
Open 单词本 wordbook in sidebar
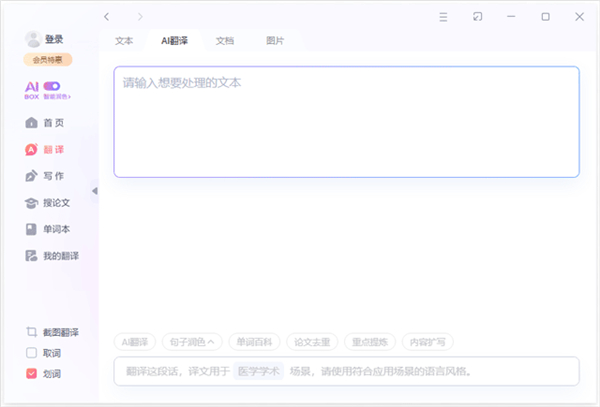47,229
